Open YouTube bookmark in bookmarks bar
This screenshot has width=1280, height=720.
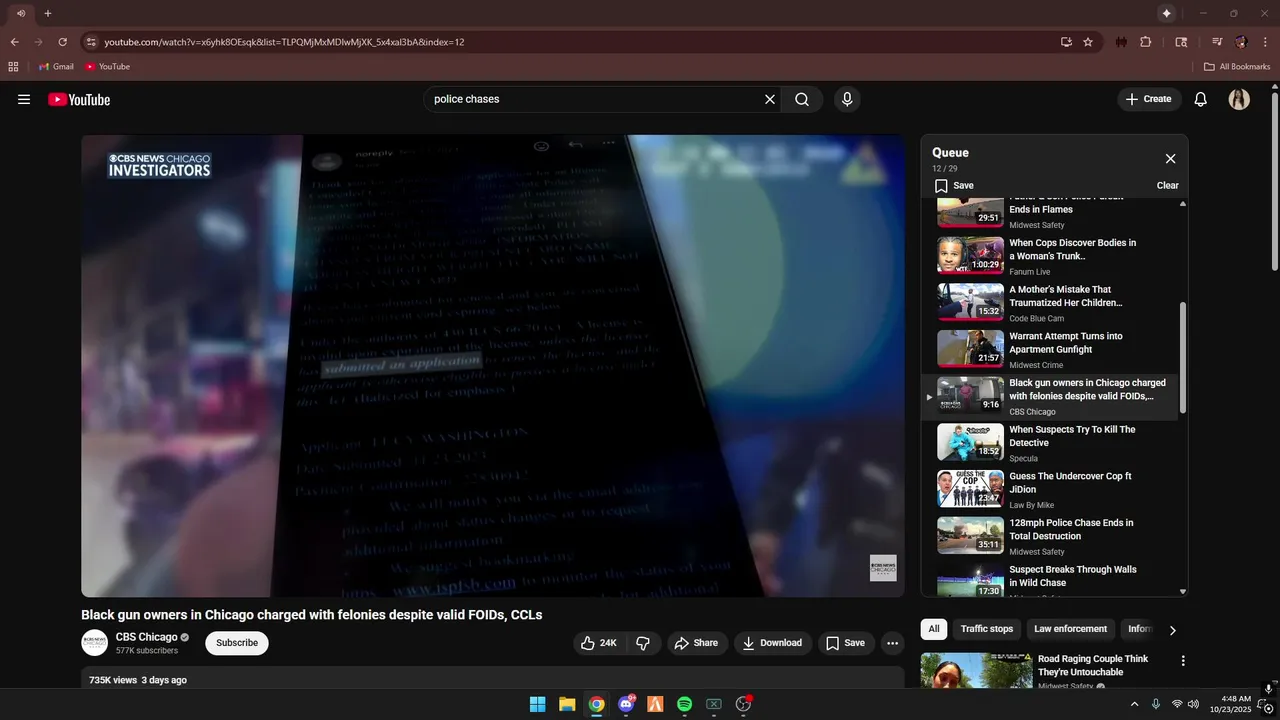pos(108,66)
